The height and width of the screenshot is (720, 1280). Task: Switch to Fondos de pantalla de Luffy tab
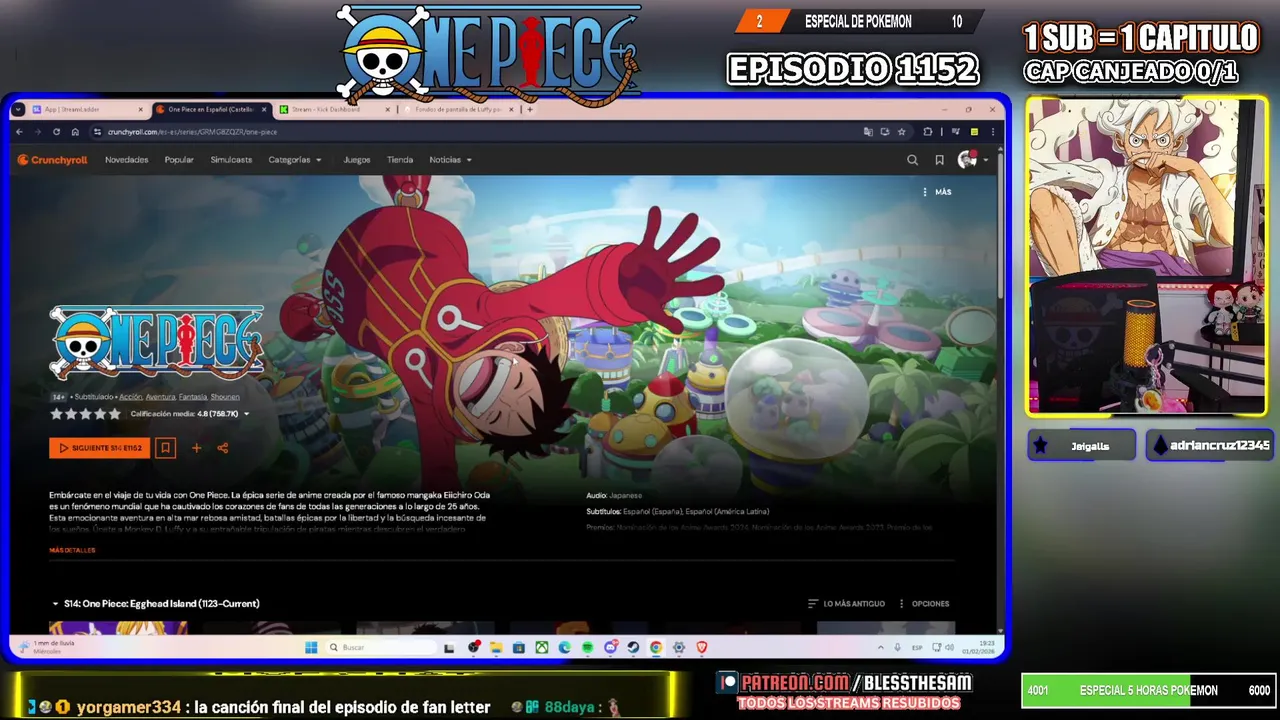[x=459, y=110]
